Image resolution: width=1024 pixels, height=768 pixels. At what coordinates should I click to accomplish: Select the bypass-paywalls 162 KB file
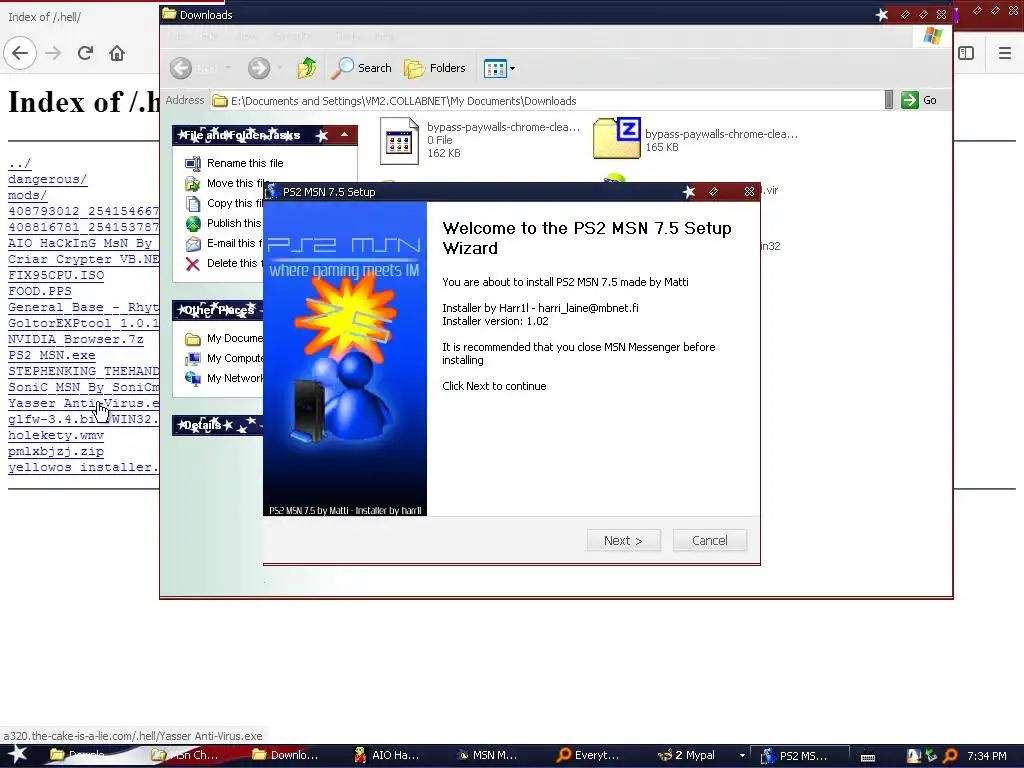click(479, 140)
